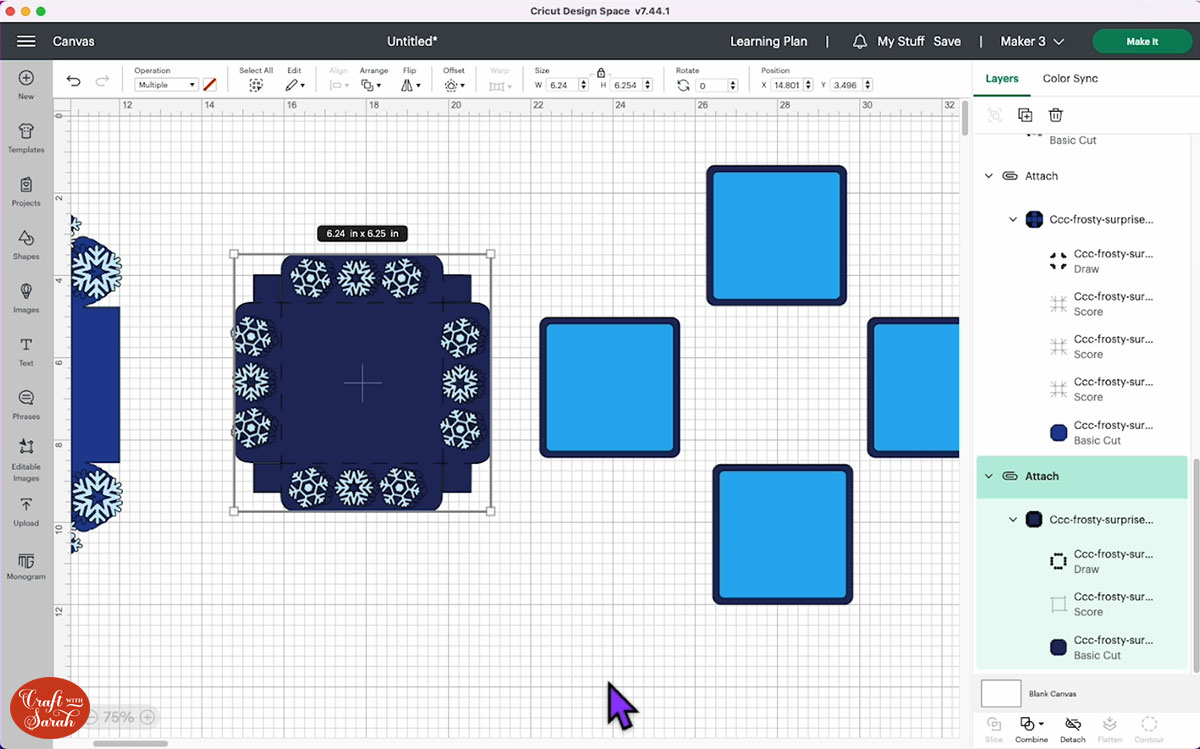
Task: Click the Slice tool
Action: 994,729
